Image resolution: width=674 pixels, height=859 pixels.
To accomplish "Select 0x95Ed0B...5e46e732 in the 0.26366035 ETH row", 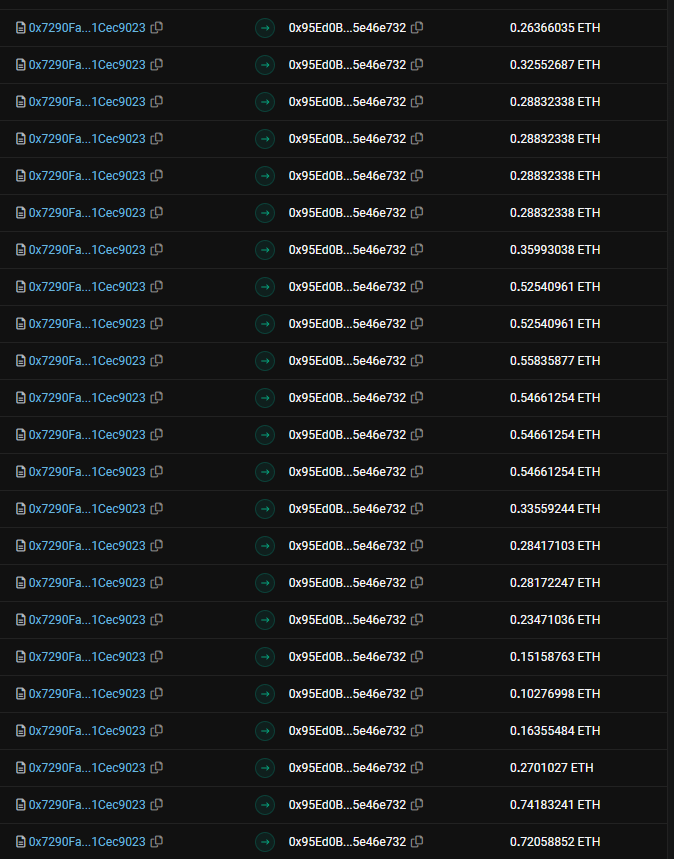I will pyautogui.click(x=347, y=27).
